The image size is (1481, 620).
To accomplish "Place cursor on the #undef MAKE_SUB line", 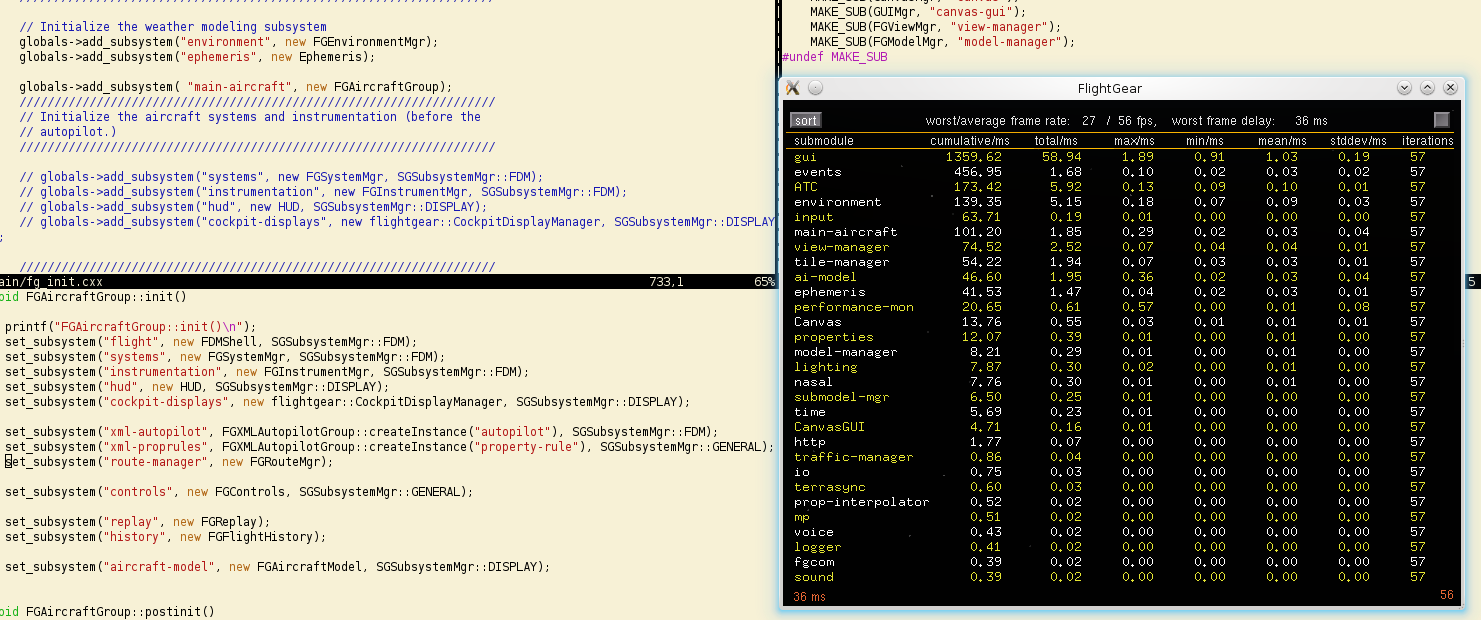I will point(835,57).
